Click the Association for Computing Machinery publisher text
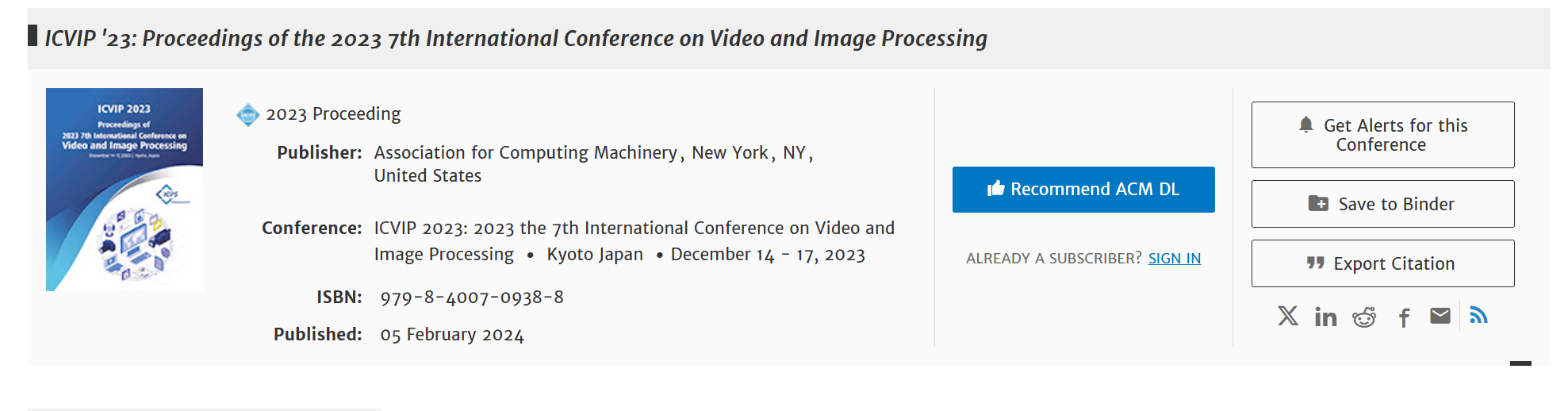1568x411 pixels. 526,152
